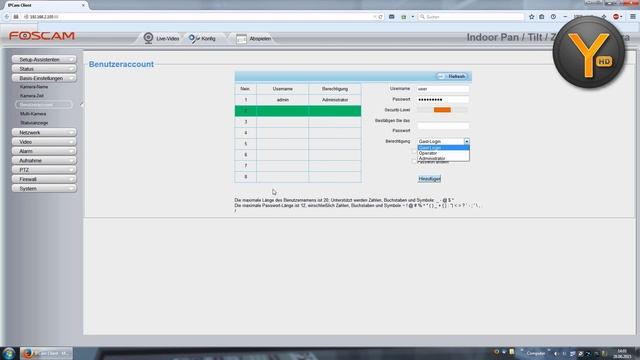Open the Firefox hamburger menu
The height and width of the screenshot is (360, 640).
633,17
